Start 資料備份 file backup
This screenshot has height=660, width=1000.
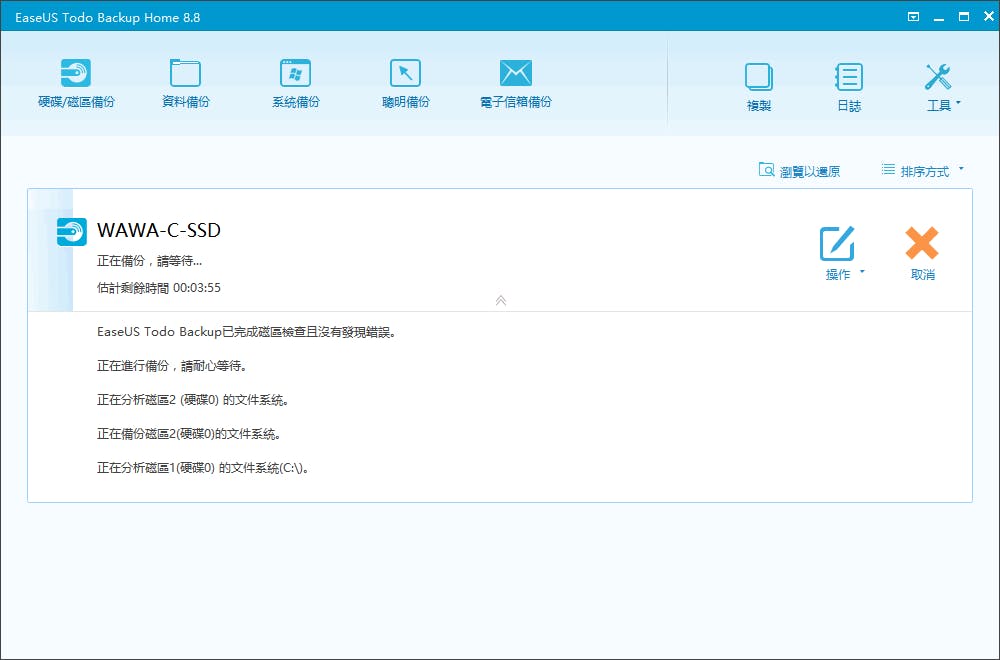186,84
